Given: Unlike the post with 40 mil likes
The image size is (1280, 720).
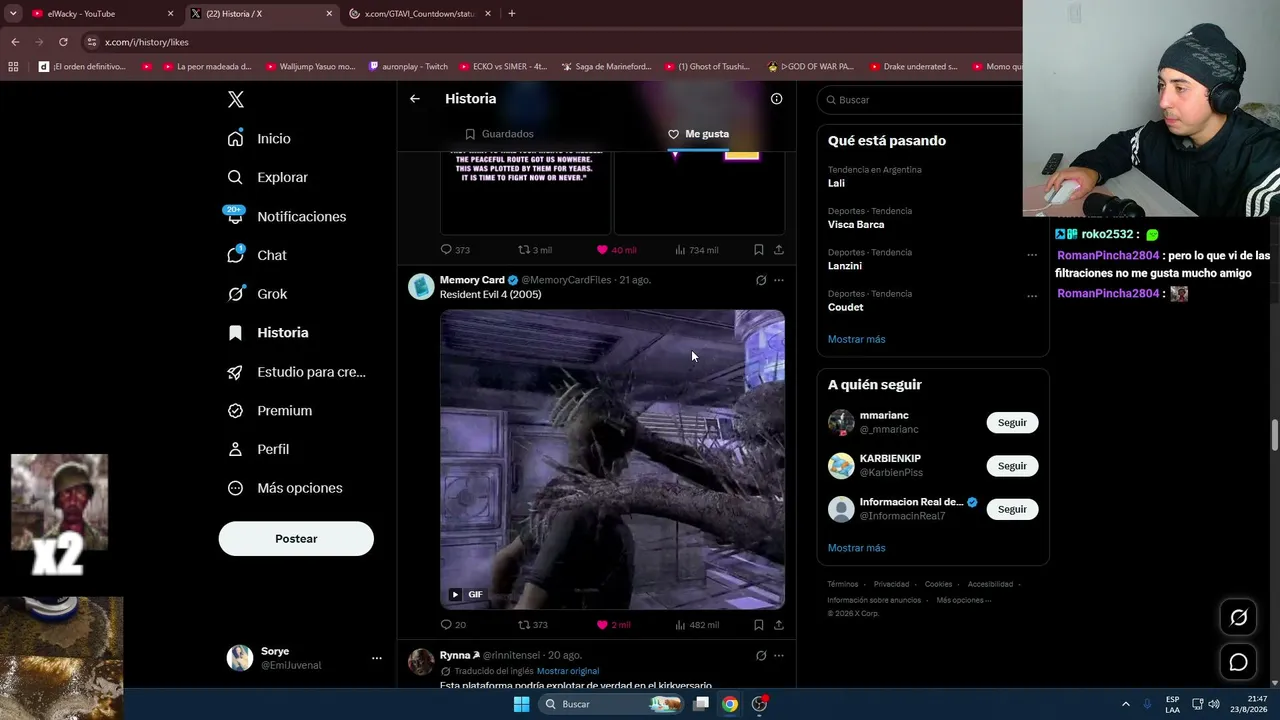Looking at the screenshot, I should pyautogui.click(x=616, y=250).
